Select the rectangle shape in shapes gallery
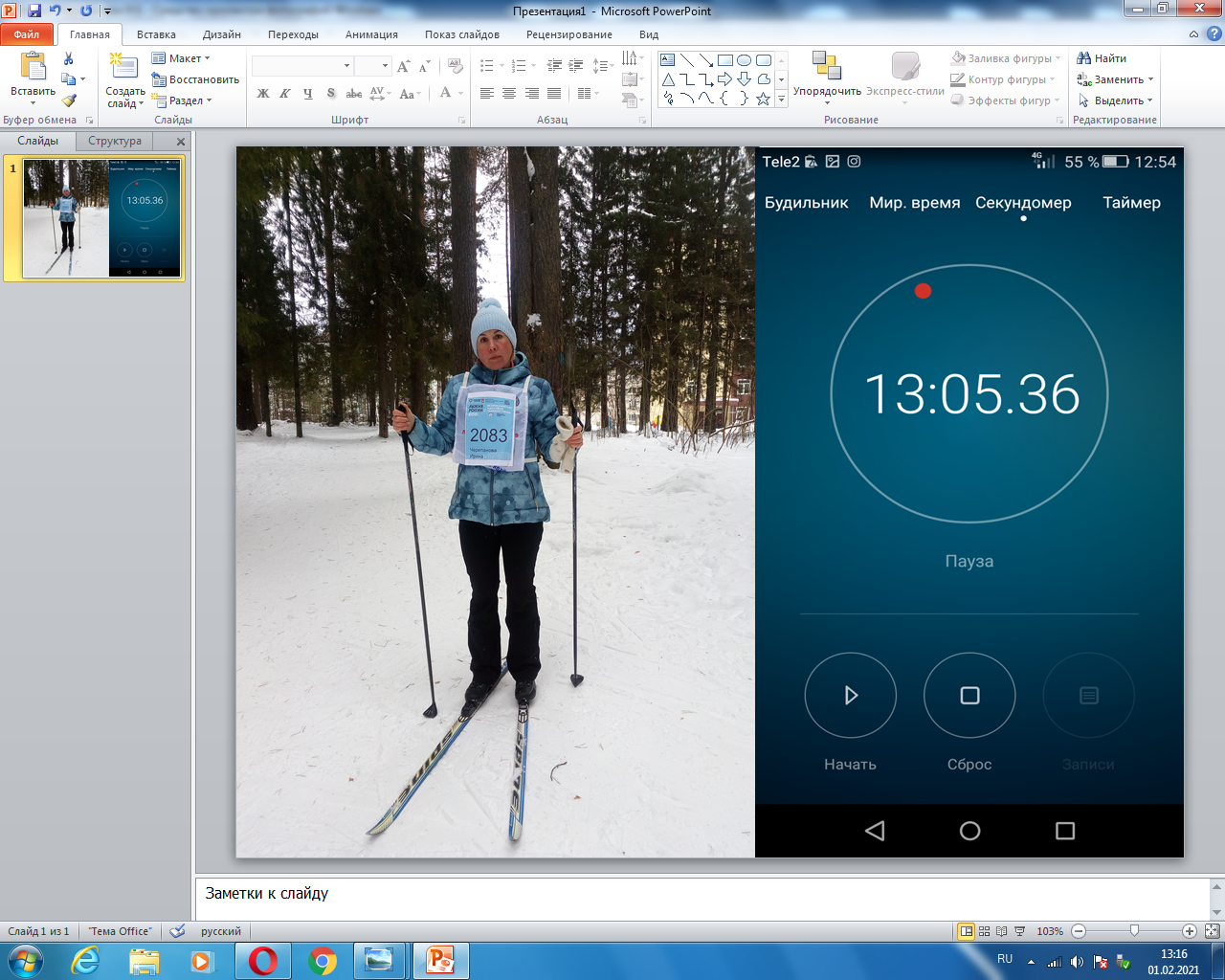Image resolution: width=1225 pixels, height=980 pixels. (x=724, y=60)
